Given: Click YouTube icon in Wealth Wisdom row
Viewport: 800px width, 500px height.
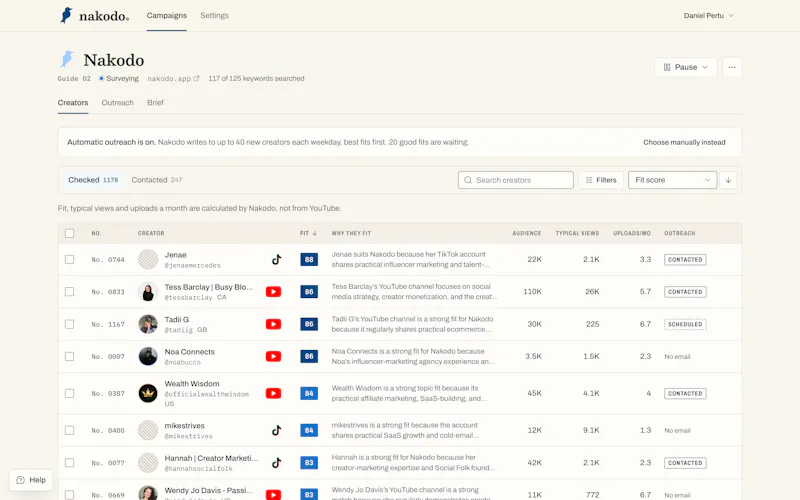Looking at the screenshot, I should coord(273,393).
